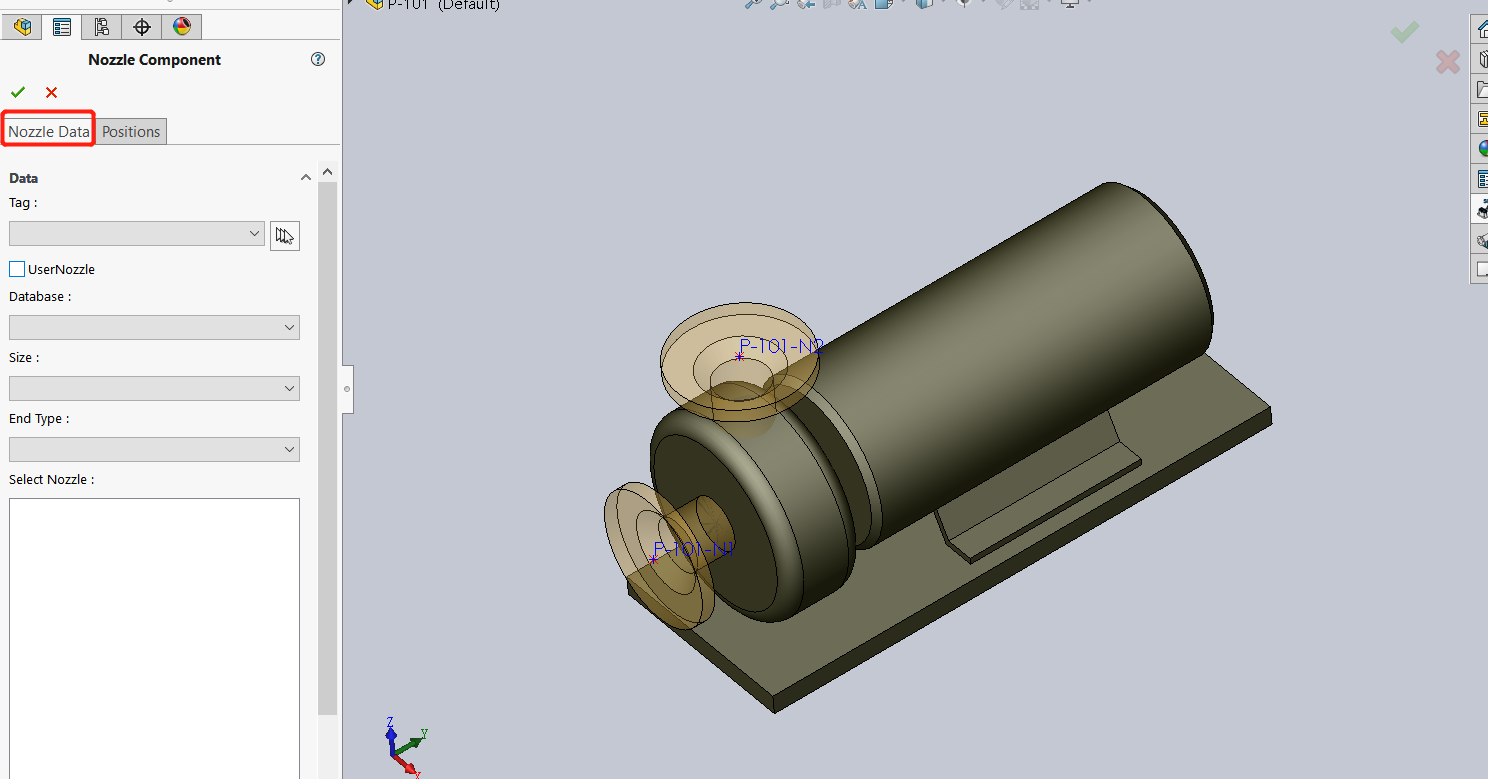Select the P-101-N1 nozzle label

[694, 549]
